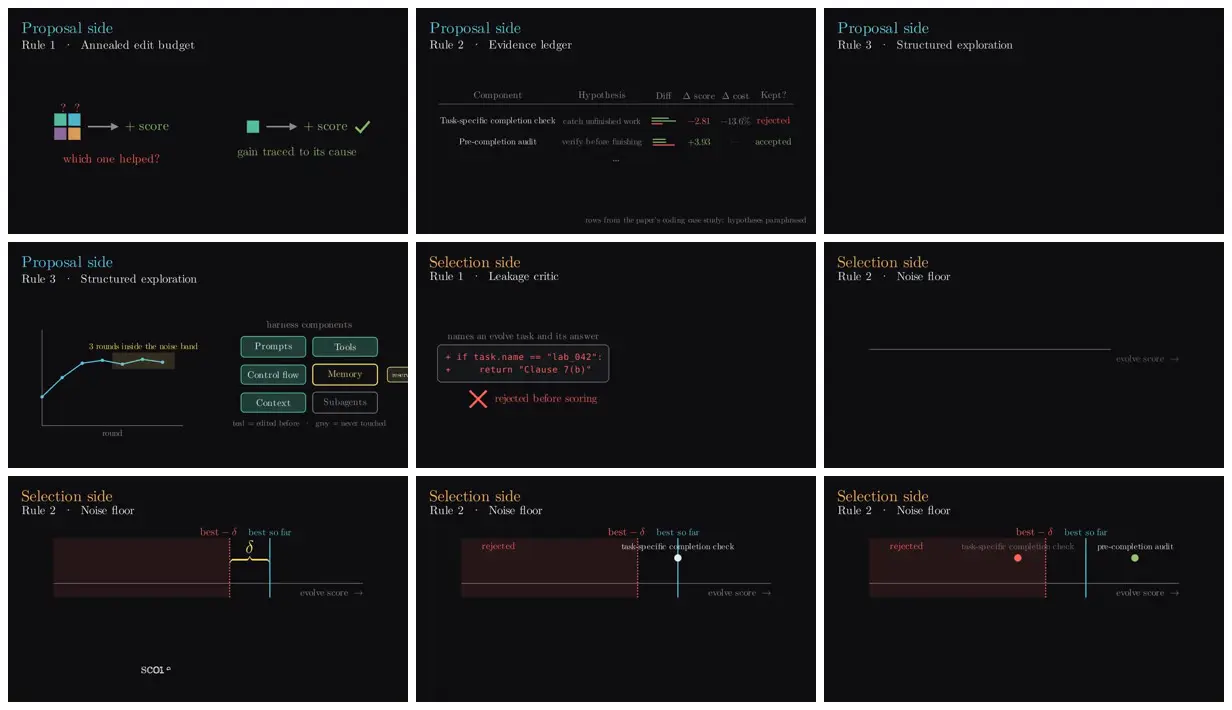Screen dimensions: 1232x710
Task: Open the Annealed edit budget slide thumbnail
Action: pyautogui.click(x=208, y=121)
